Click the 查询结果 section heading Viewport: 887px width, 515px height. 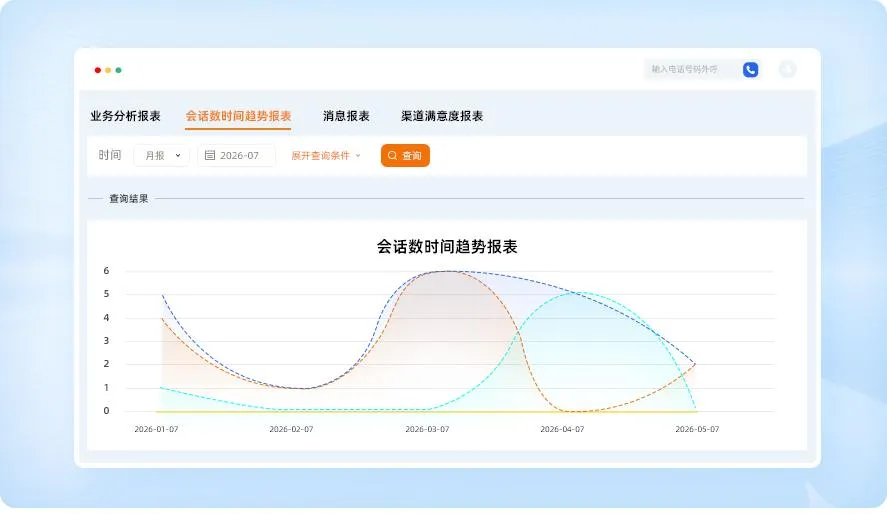pyautogui.click(x=129, y=199)
